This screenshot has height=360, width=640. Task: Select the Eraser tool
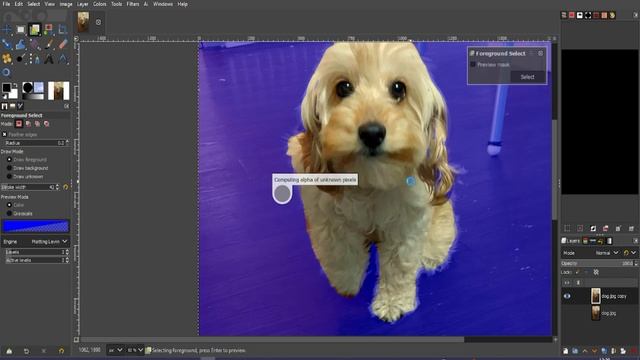(x=62, y=44)
